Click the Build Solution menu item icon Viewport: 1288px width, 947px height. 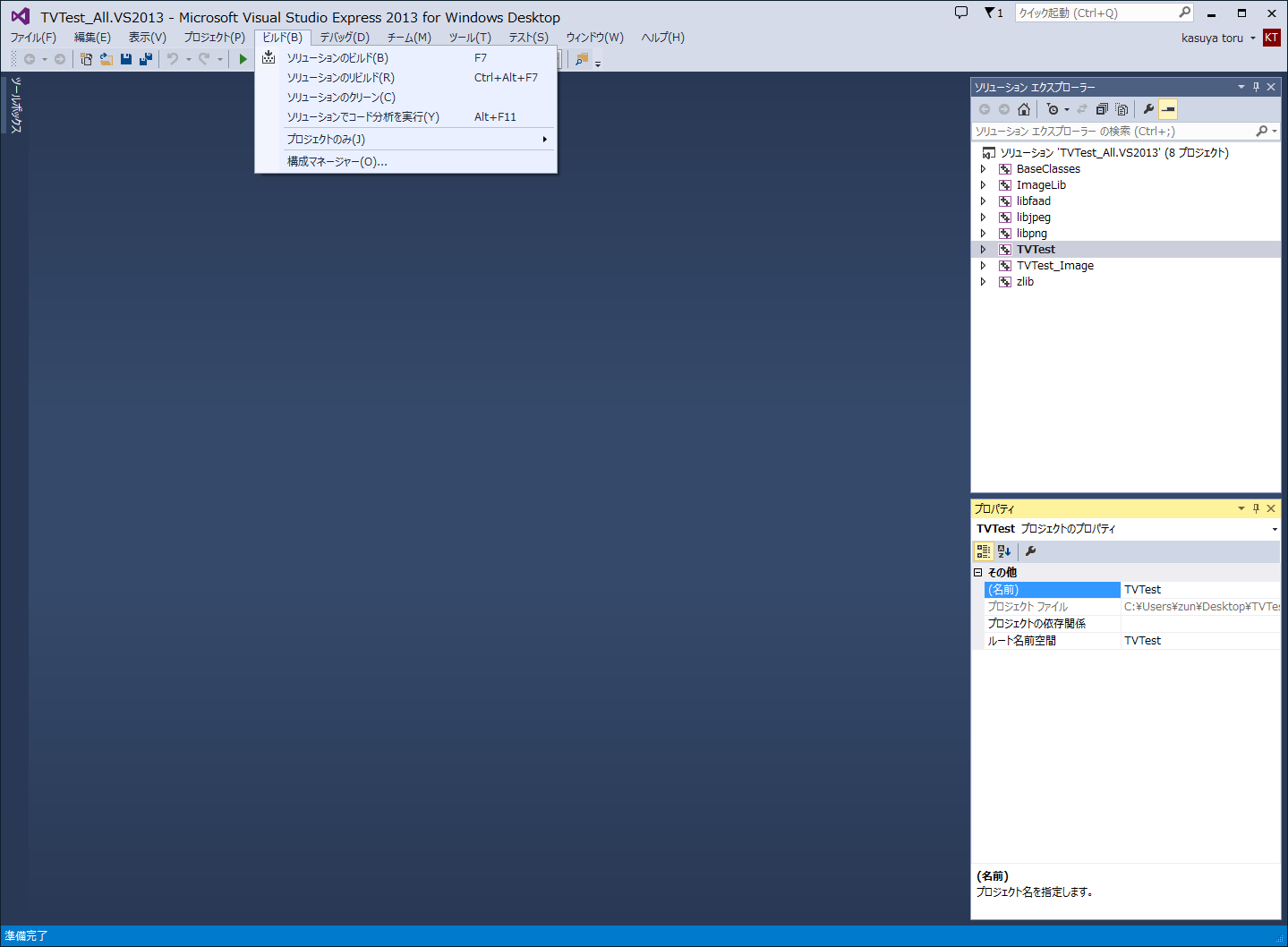tap(269, 57)
